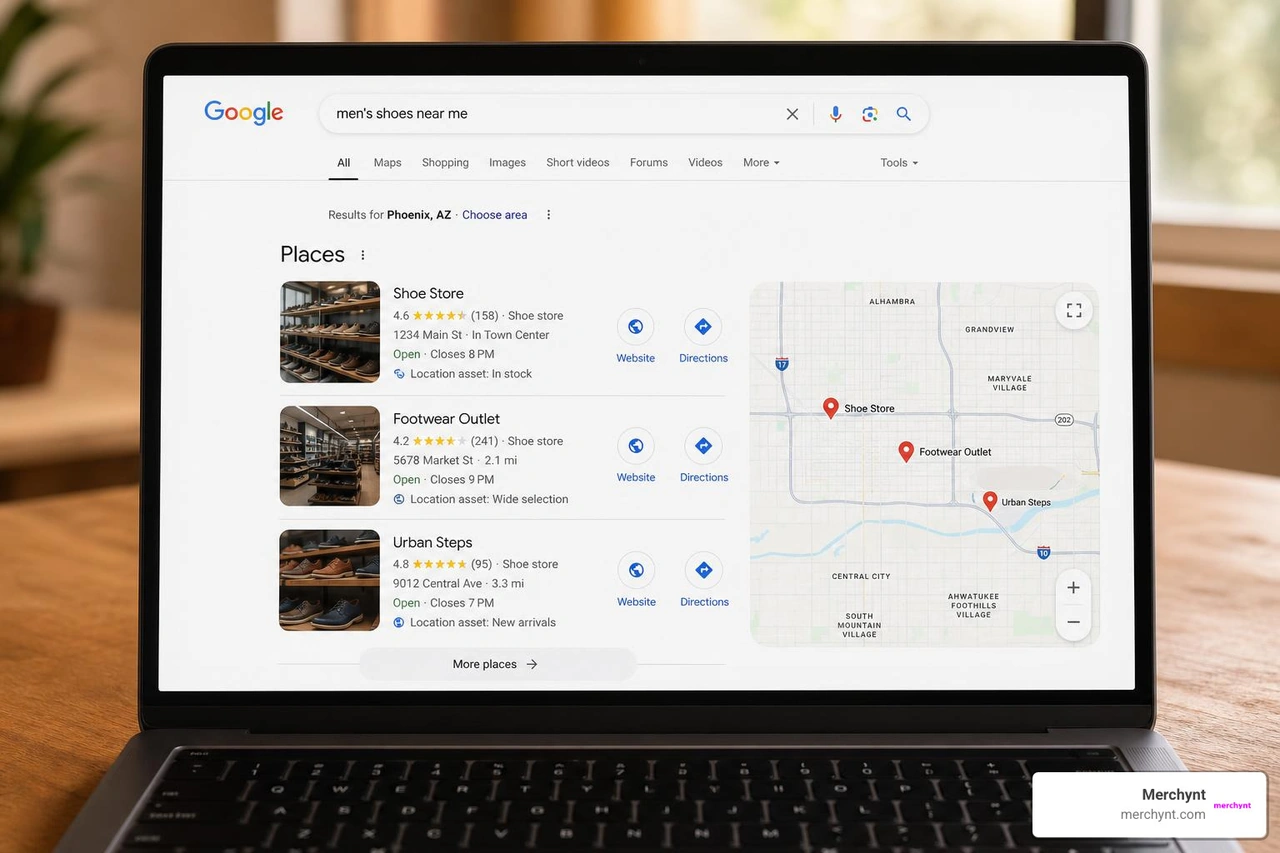The width and height of the screenshot is (1280, 853).
Task: Get Directions icon for Footwear Outlet
Action: click(x=703, y=446)
